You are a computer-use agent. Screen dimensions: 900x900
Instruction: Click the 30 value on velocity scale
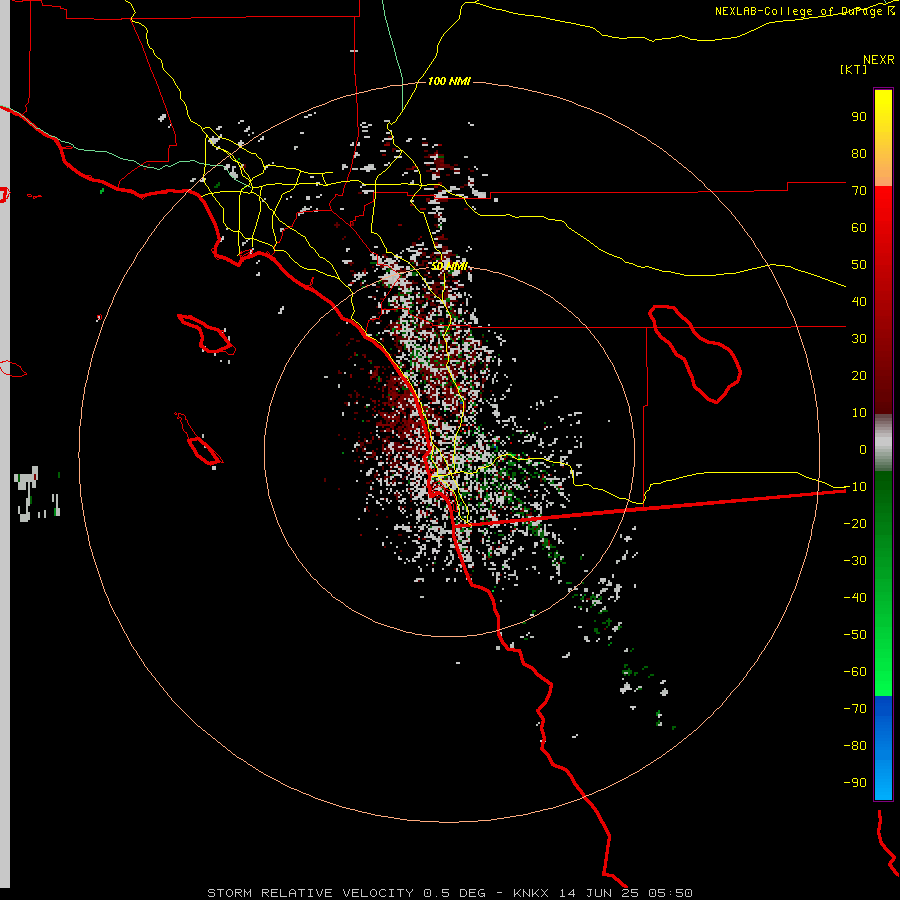click(x=859, y=339)
